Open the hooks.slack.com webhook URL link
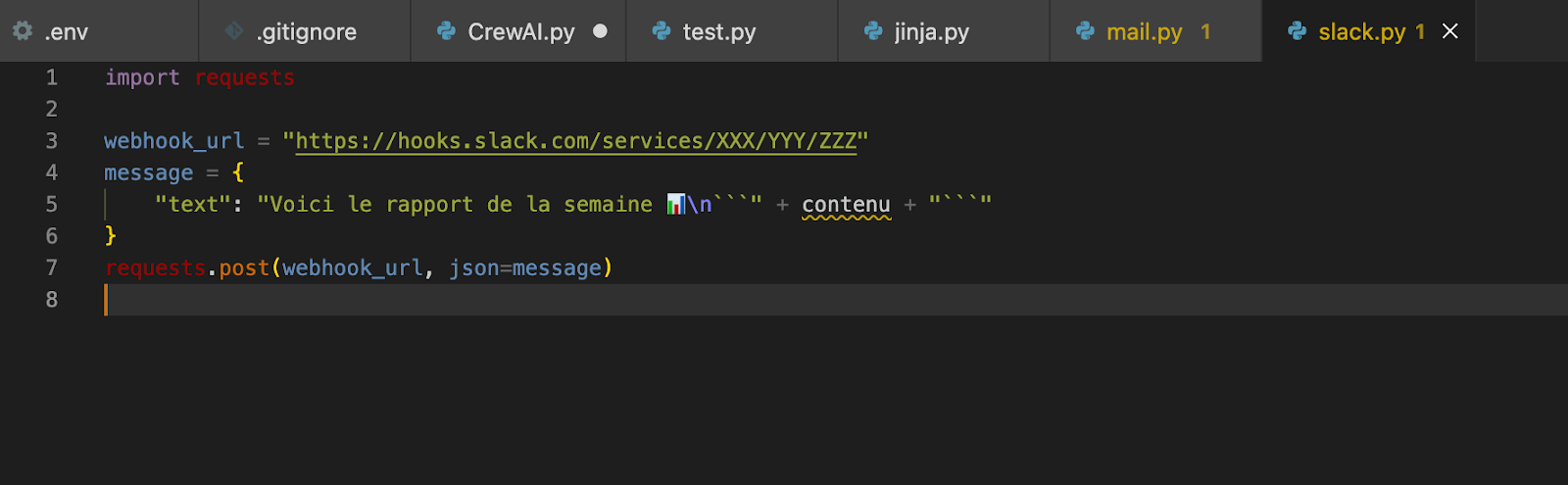The image size is (1568, 485). click(x=576, y=141)
